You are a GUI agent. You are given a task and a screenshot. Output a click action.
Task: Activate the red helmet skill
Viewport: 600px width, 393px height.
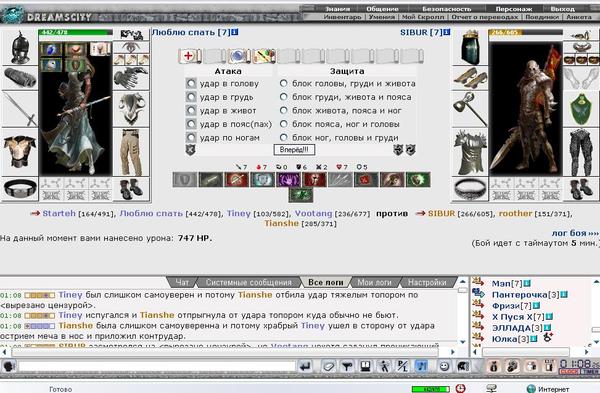(x=315, y=179)
